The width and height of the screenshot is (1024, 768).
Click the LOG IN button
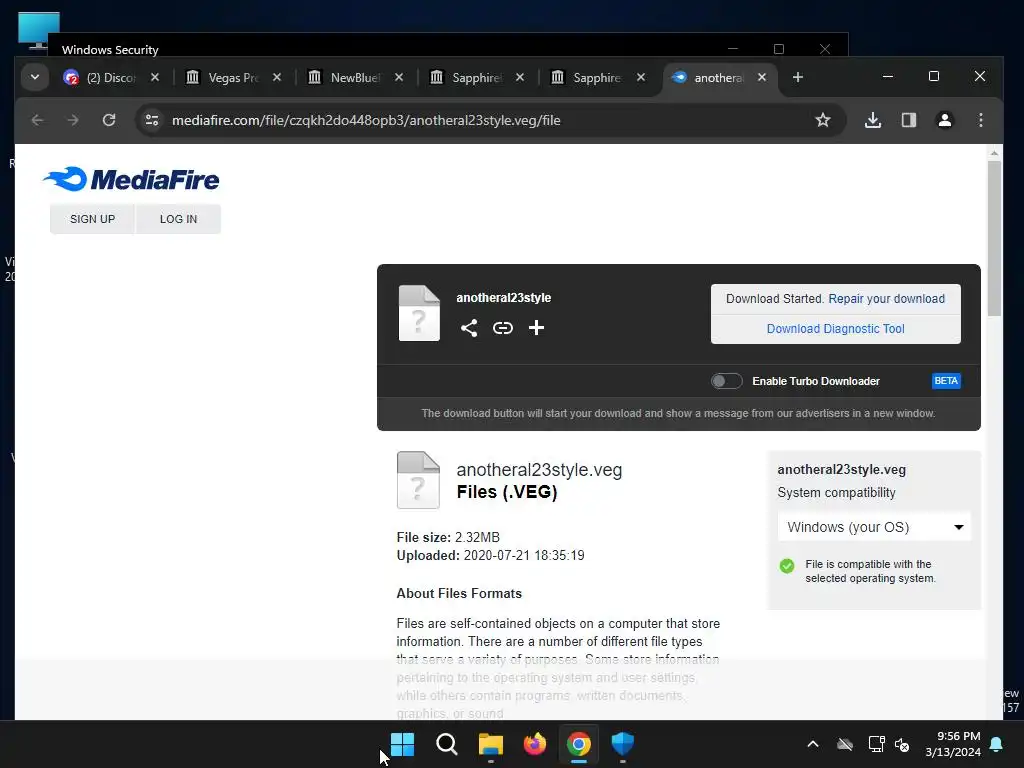coord(178,219)
